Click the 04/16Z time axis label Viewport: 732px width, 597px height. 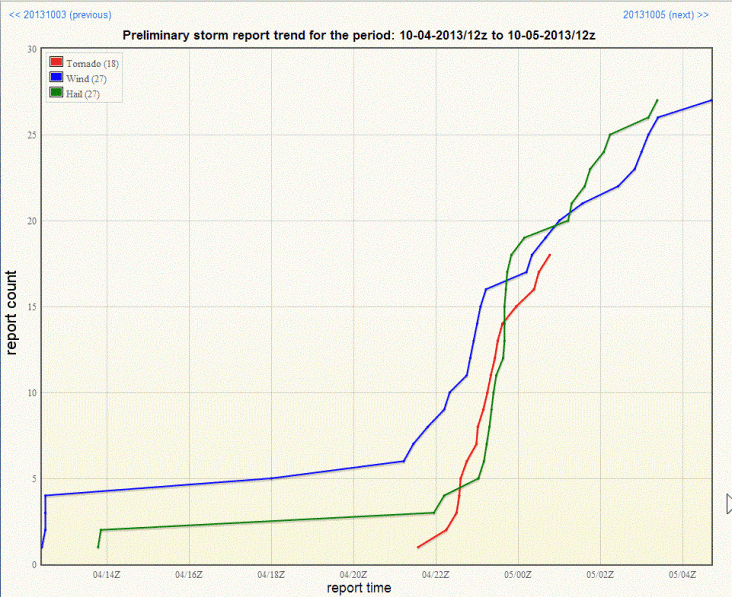[x=189, y=575]
